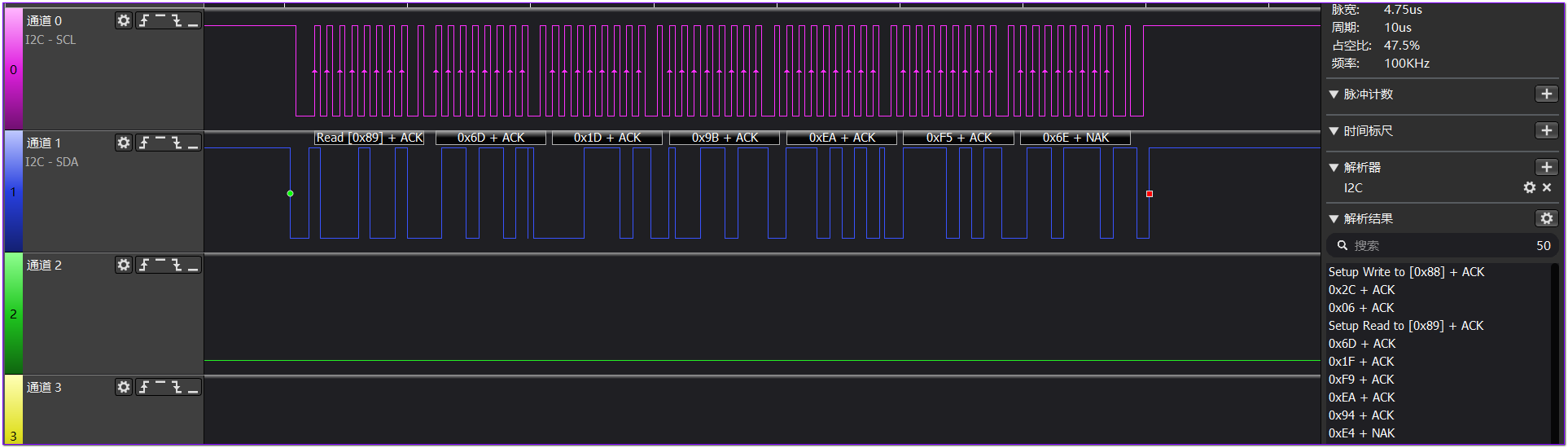Open I2C analyzer settings gear
This screenshot has height=448, width=1568.
click(1530, 187)
